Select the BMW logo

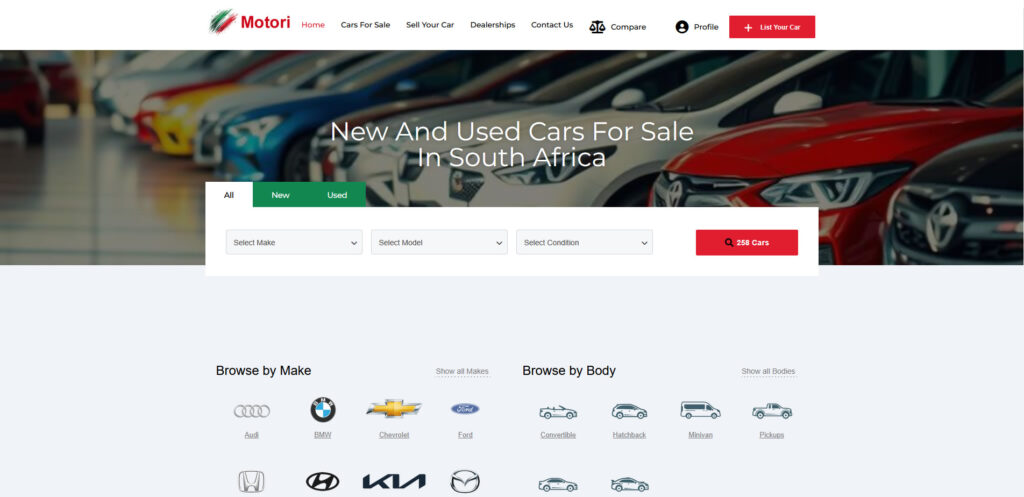click(x=323, y=410)
